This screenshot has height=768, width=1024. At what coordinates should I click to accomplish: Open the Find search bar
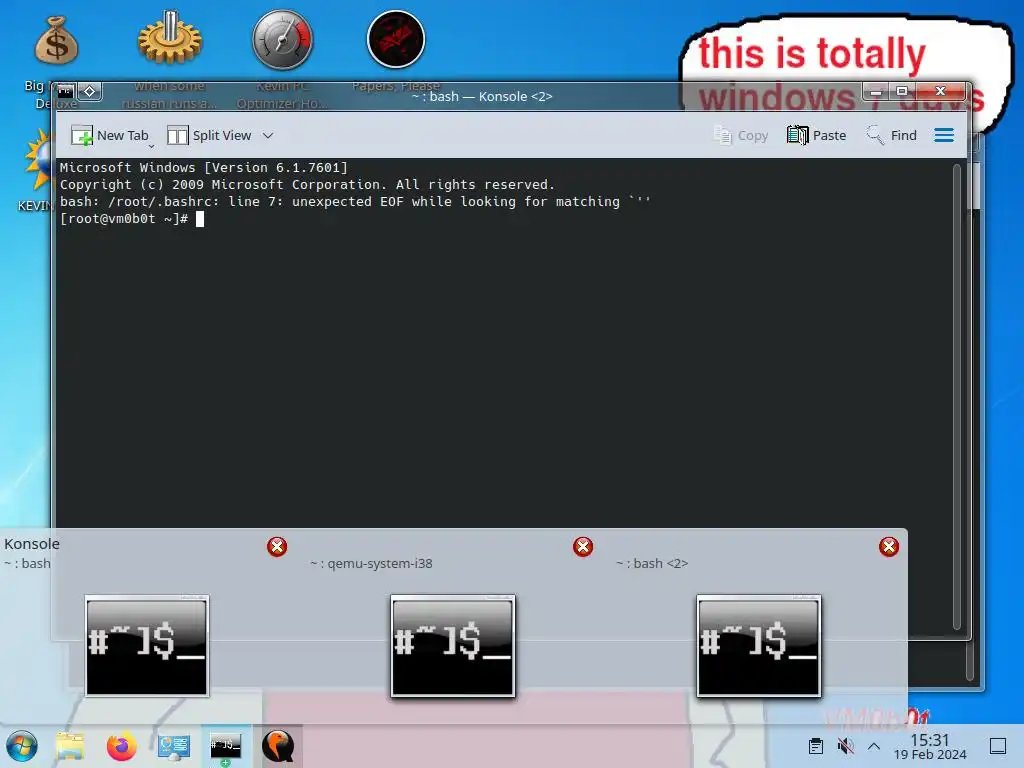pyautogui.click(x=891, y=135)
